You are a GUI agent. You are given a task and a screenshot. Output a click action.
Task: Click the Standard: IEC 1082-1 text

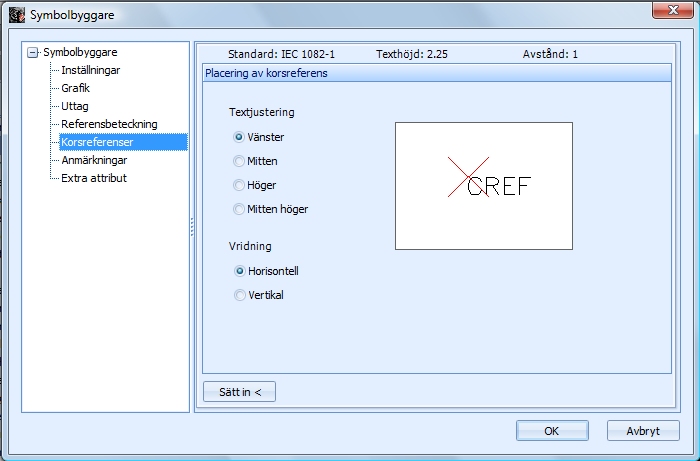point(281,54)
